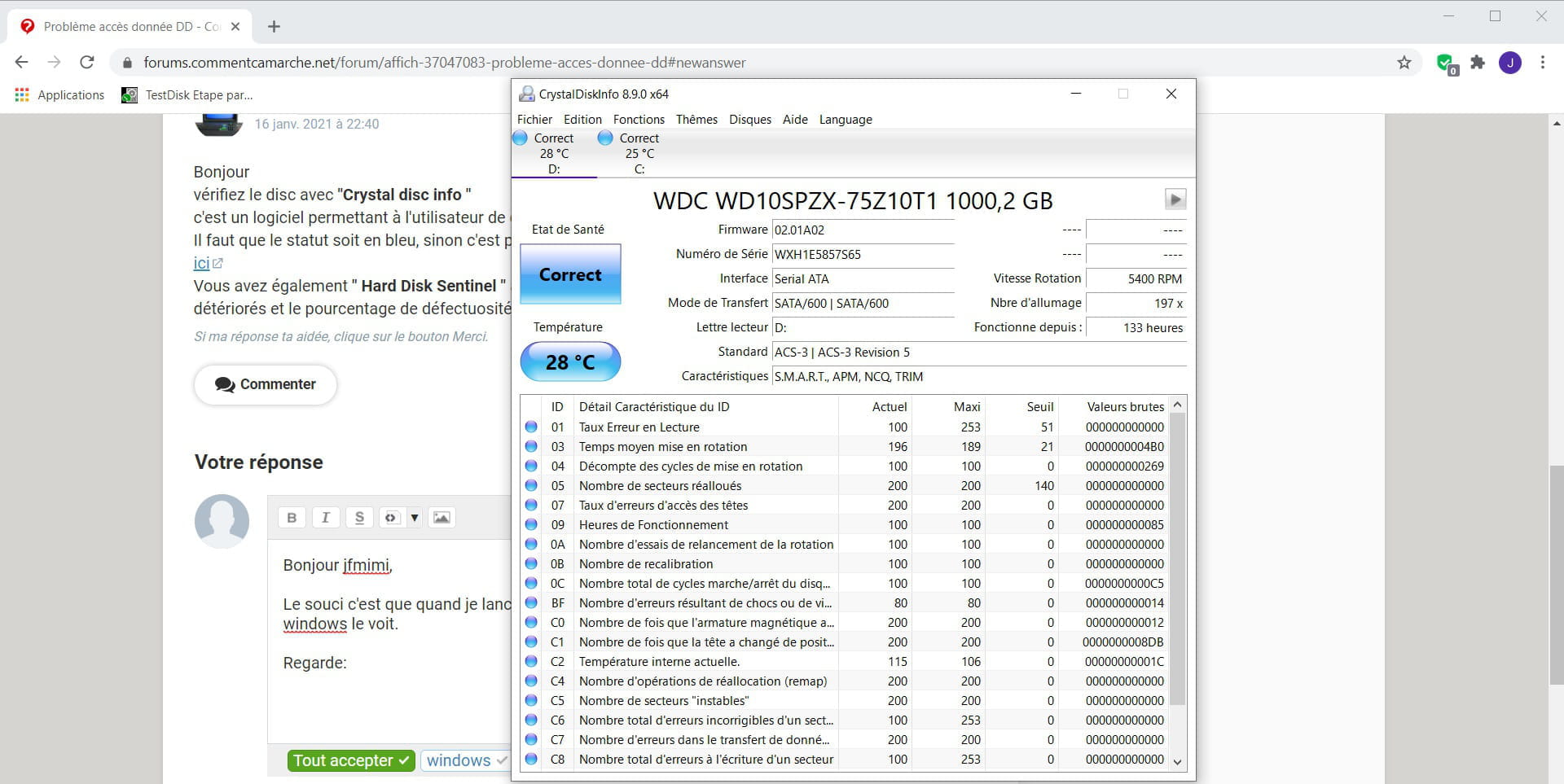Reload the page in Chrome

pyautogui.click(x=87, y=63)
